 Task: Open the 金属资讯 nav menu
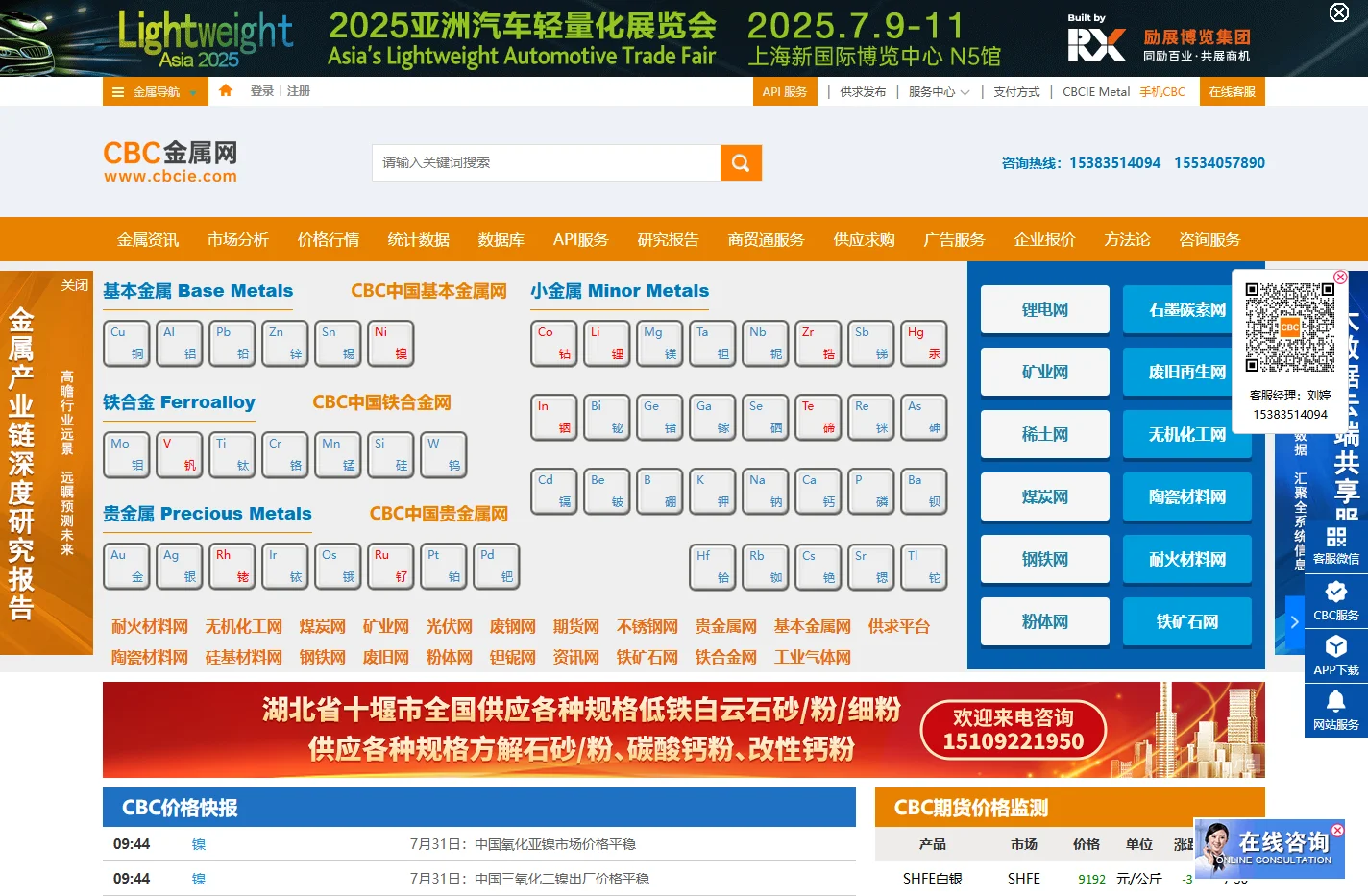click(x=148, y=239)
